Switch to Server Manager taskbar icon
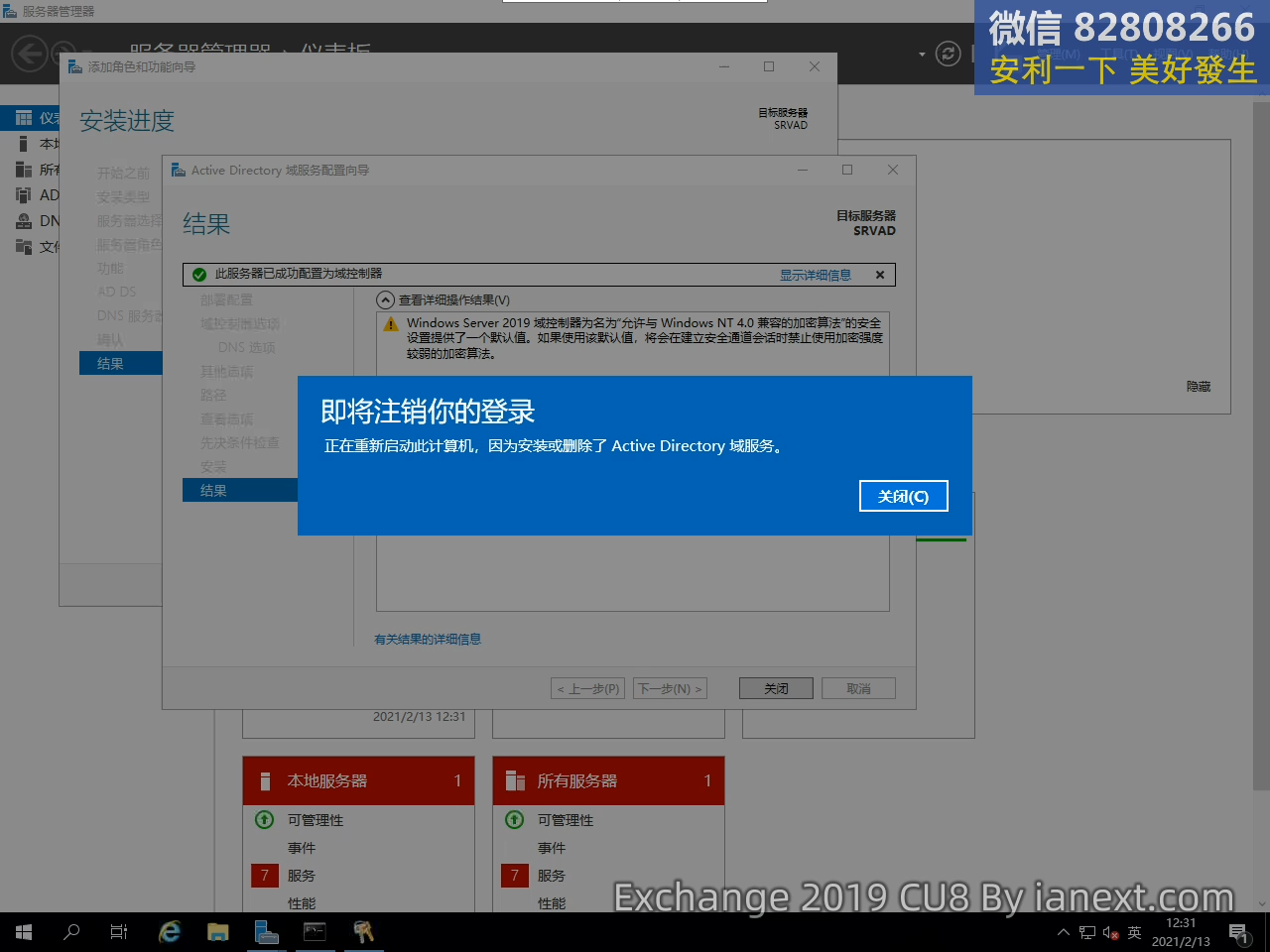The width and height of the screenshot is (1270, 952). point(266,932)
